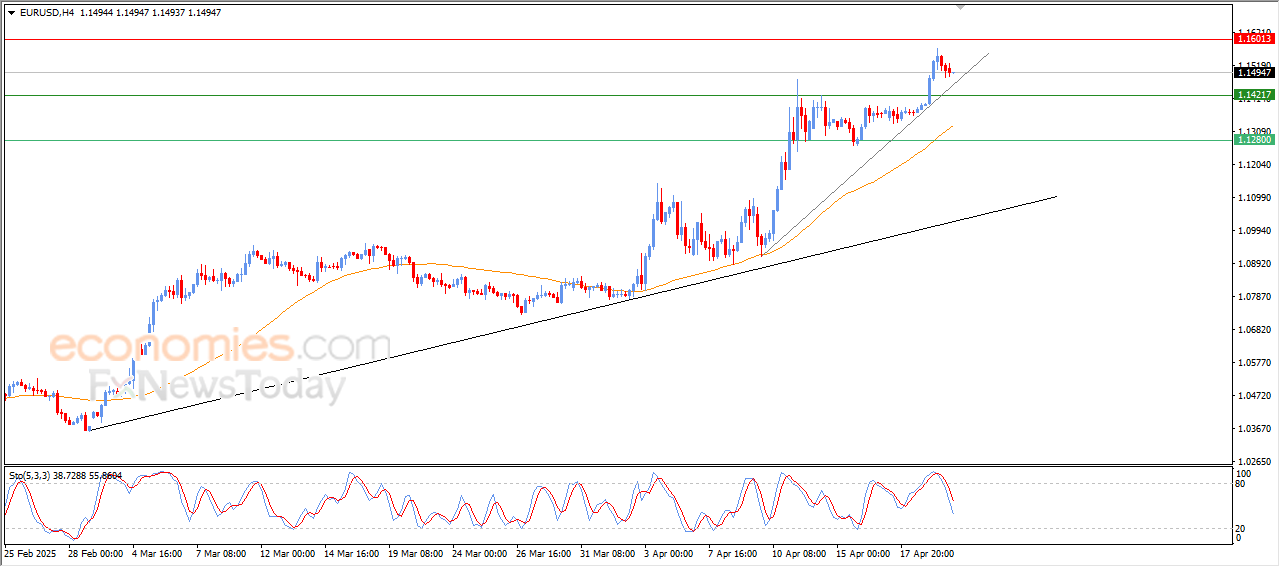Click the 17 Apr 20:00 date label

coord(928,552)
